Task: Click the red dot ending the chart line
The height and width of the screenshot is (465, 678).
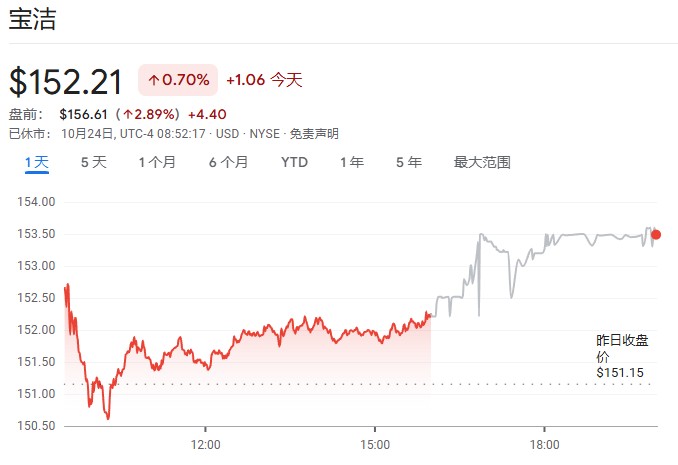Action: coord(656,234)
